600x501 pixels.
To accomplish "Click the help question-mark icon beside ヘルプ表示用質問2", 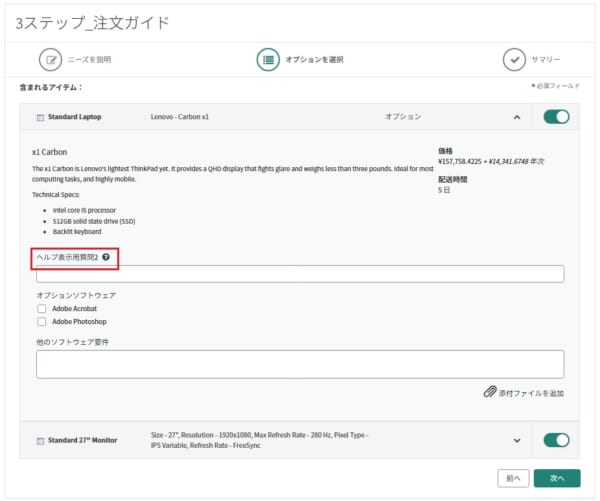I will click(x=106, y=257).
